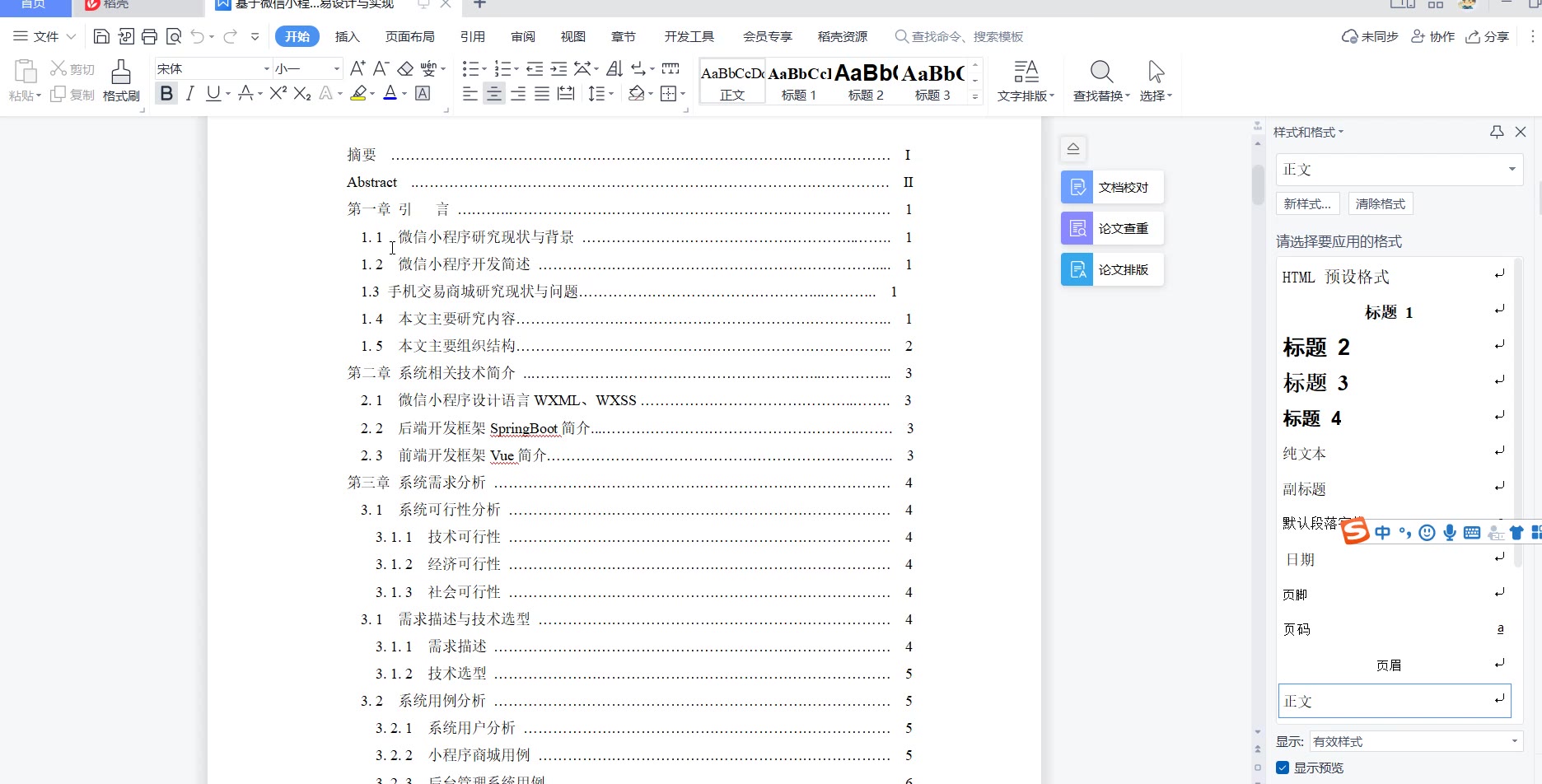Decrease font size with A- icon
The image size is (1542, 784).
pos(381,68)
